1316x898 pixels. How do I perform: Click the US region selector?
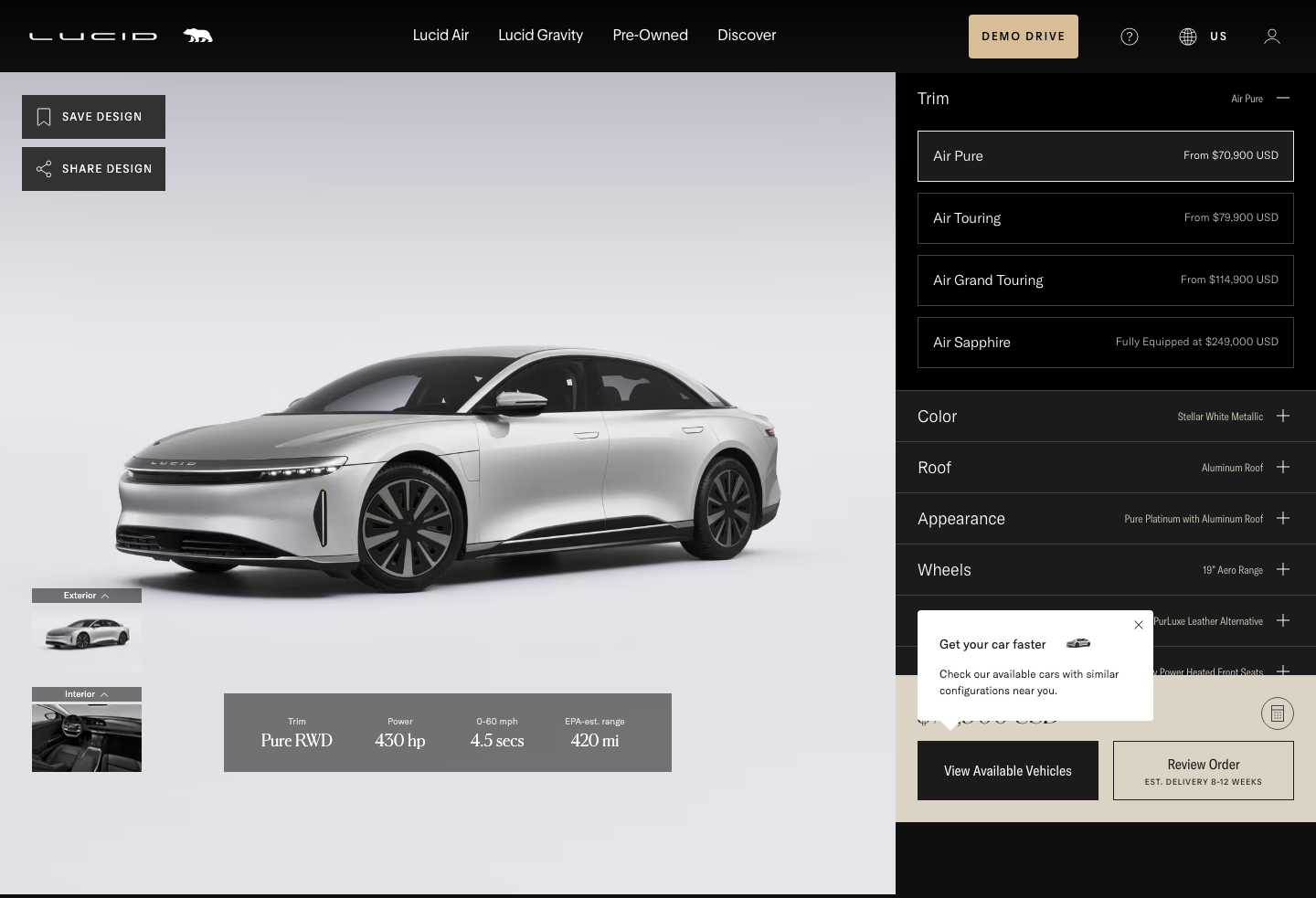[x=1218, y=37]
